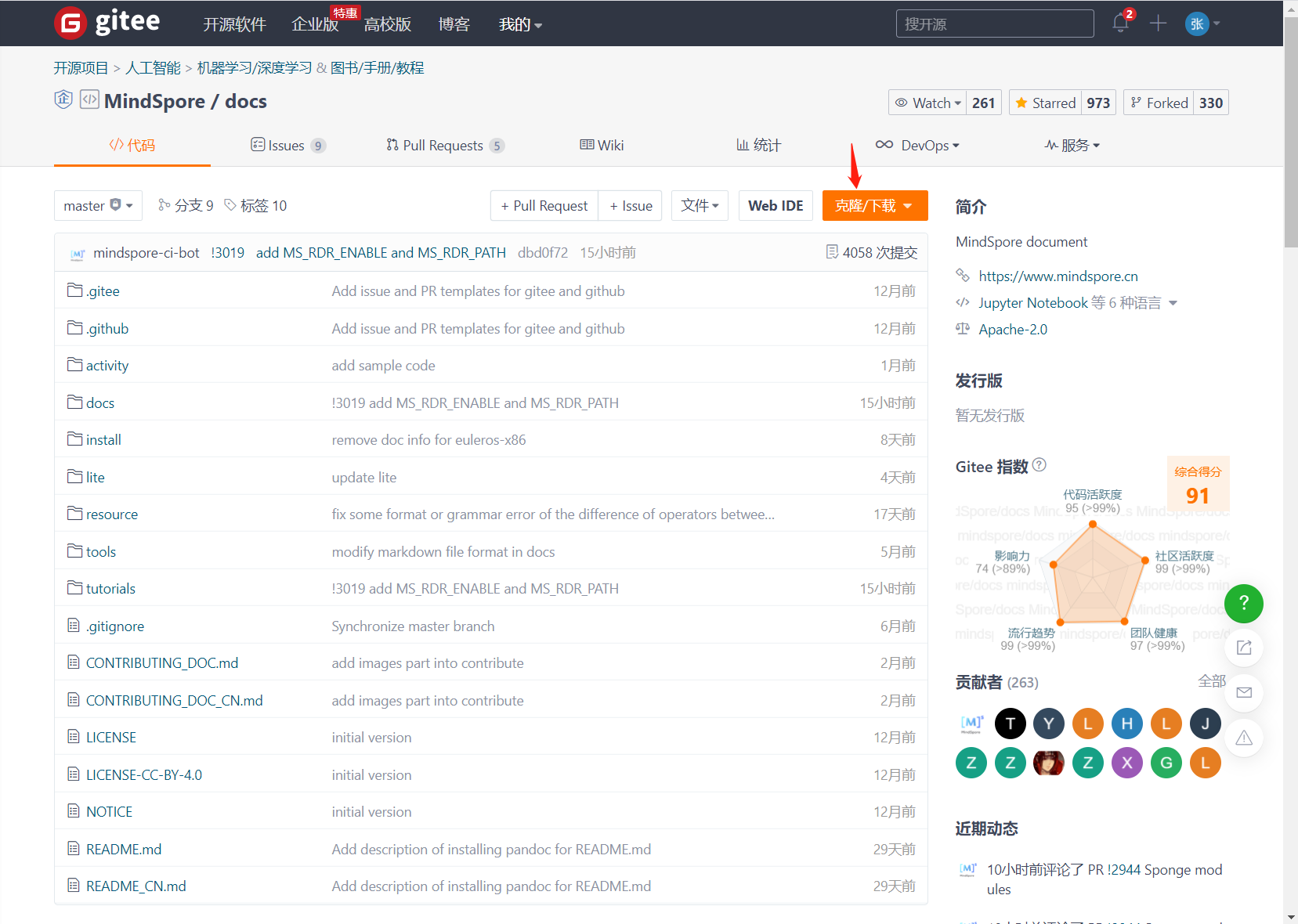
Task: Open 企业版 in the navbar
Action: tap(315, 24)
